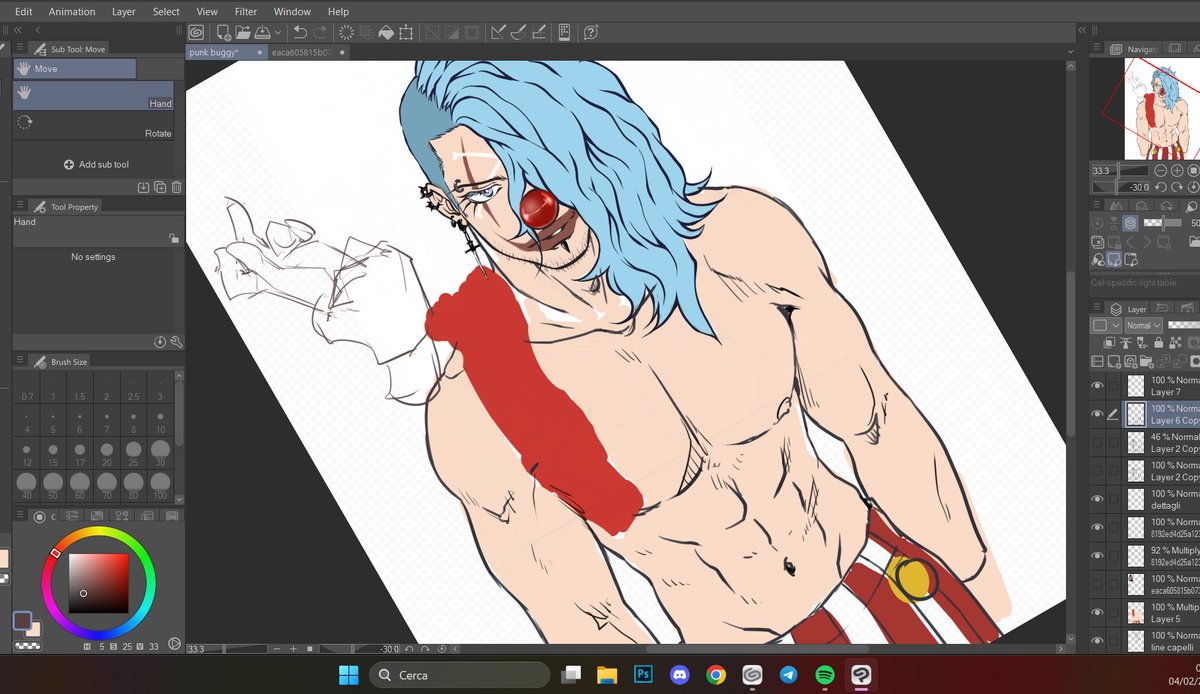The width and height of the screenshot is (1200, 694).
Task: Click the Scale/Rotate transform icon
Action: [405, 32]
